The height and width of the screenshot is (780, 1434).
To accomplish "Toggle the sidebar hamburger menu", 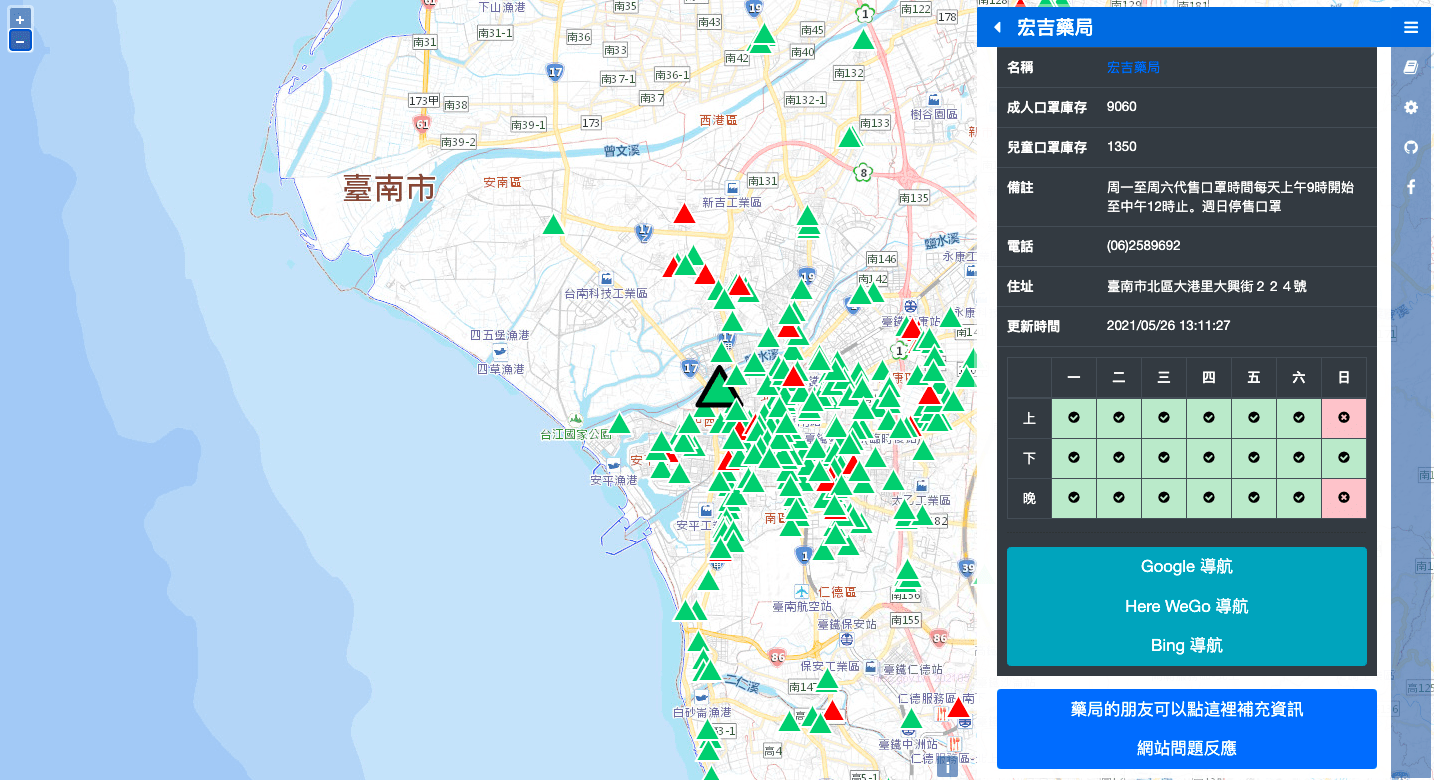I will [x=1411, y=28].
